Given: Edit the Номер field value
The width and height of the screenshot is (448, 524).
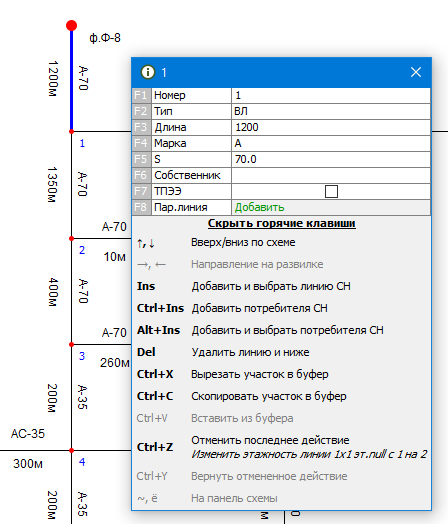Looking at the screenshot, I should click(331, 96).
